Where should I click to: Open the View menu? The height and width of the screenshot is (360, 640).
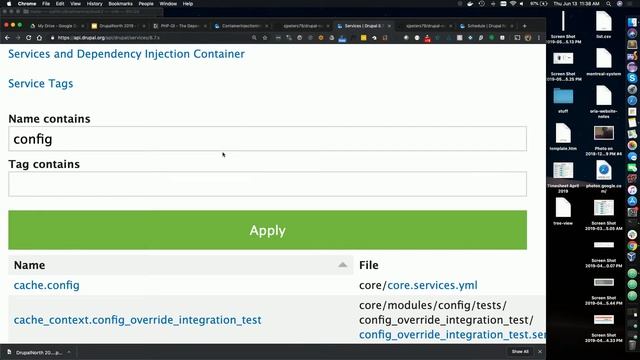(x=75, y=4)
